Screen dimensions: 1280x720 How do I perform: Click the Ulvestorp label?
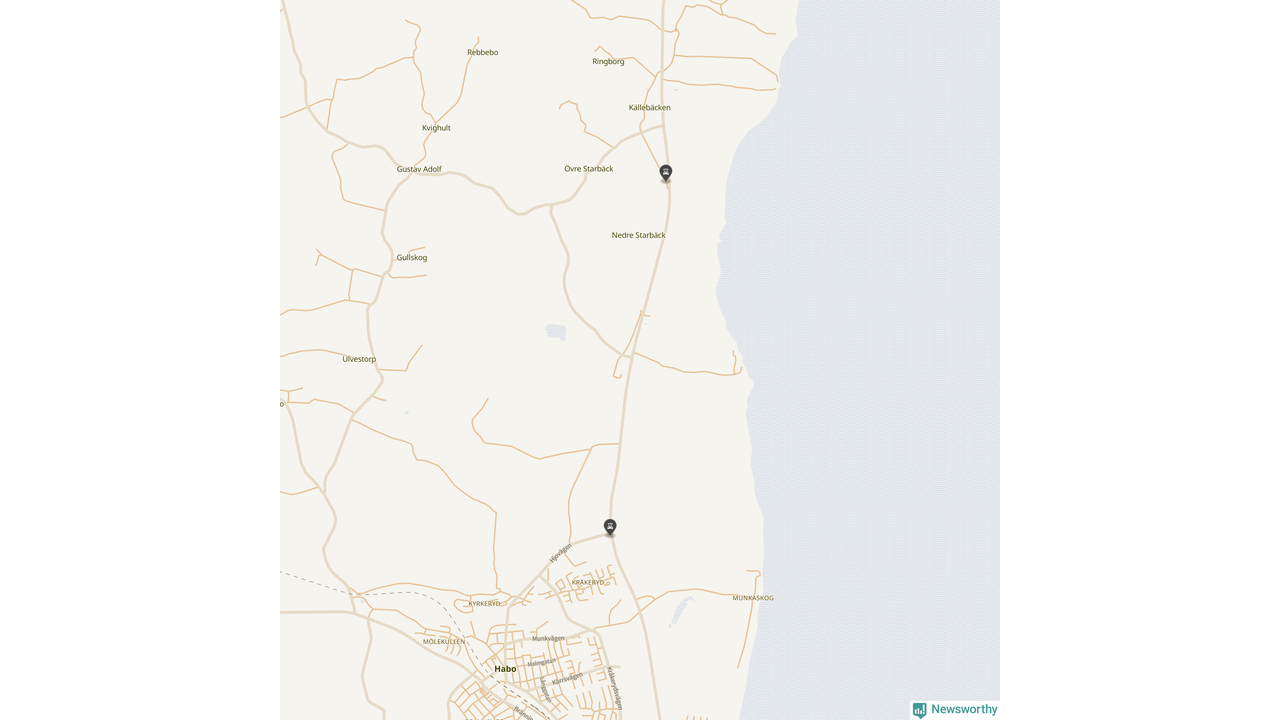point(359,359)
